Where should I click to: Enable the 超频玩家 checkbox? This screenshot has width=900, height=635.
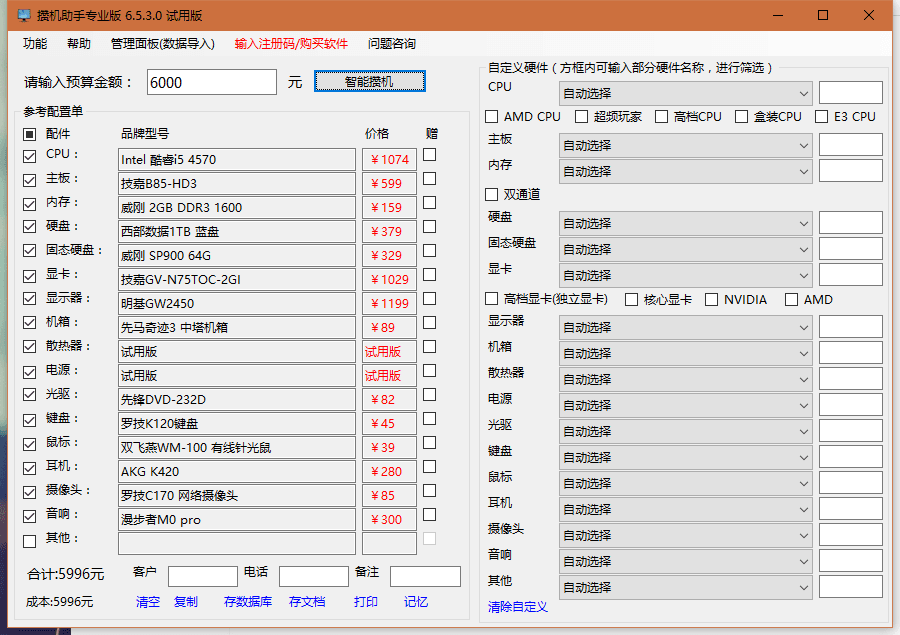click(581, 117)
